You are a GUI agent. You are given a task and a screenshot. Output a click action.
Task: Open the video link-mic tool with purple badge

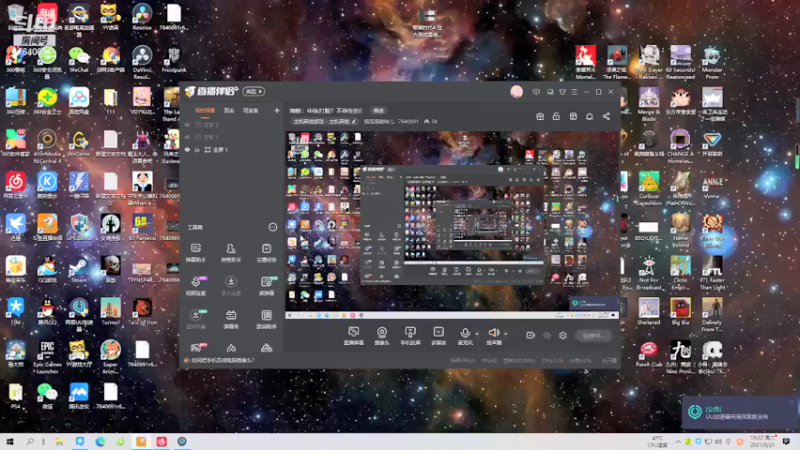[196, 286]
